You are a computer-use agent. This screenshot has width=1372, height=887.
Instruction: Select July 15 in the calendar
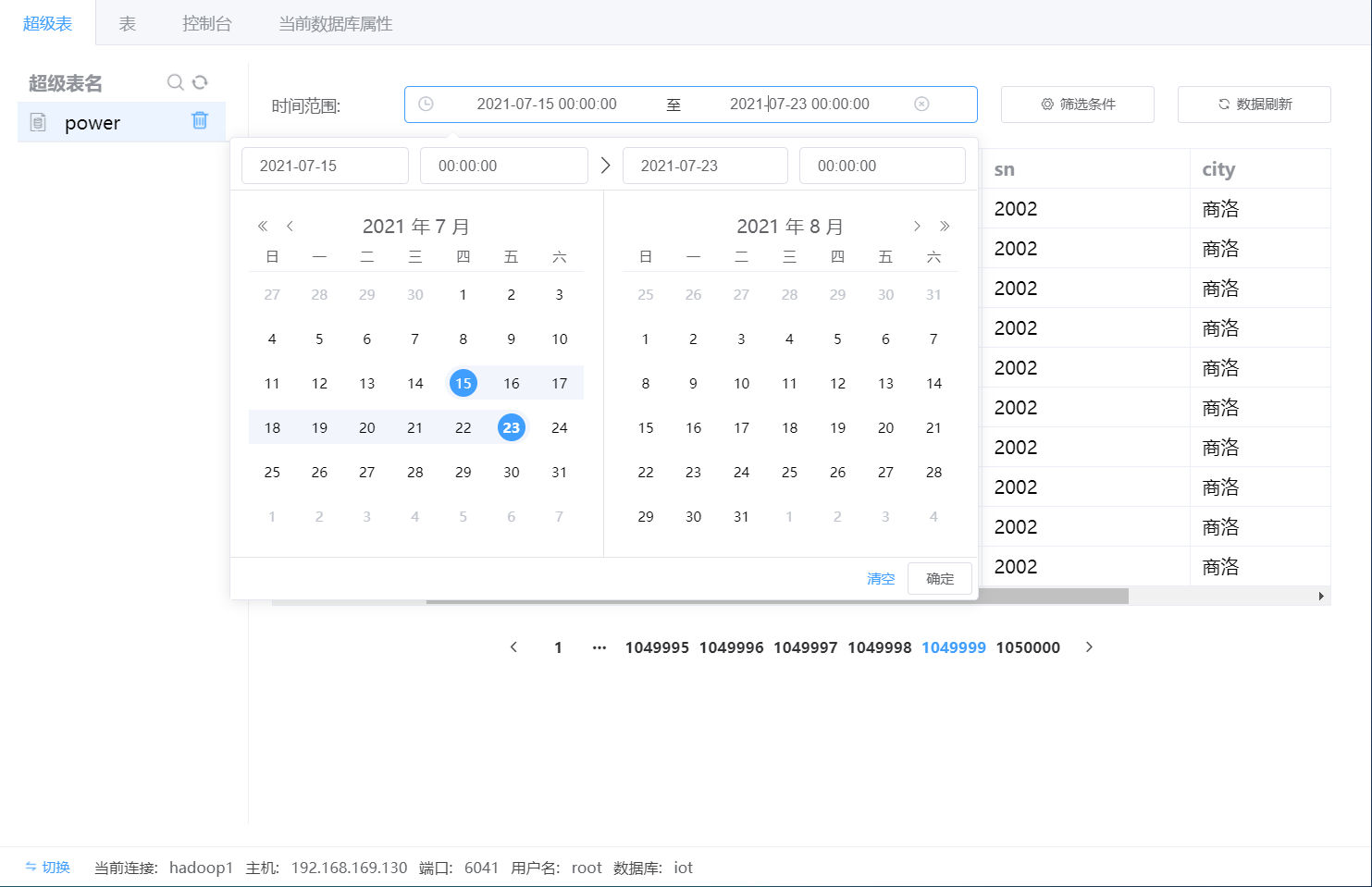(464, 383)
